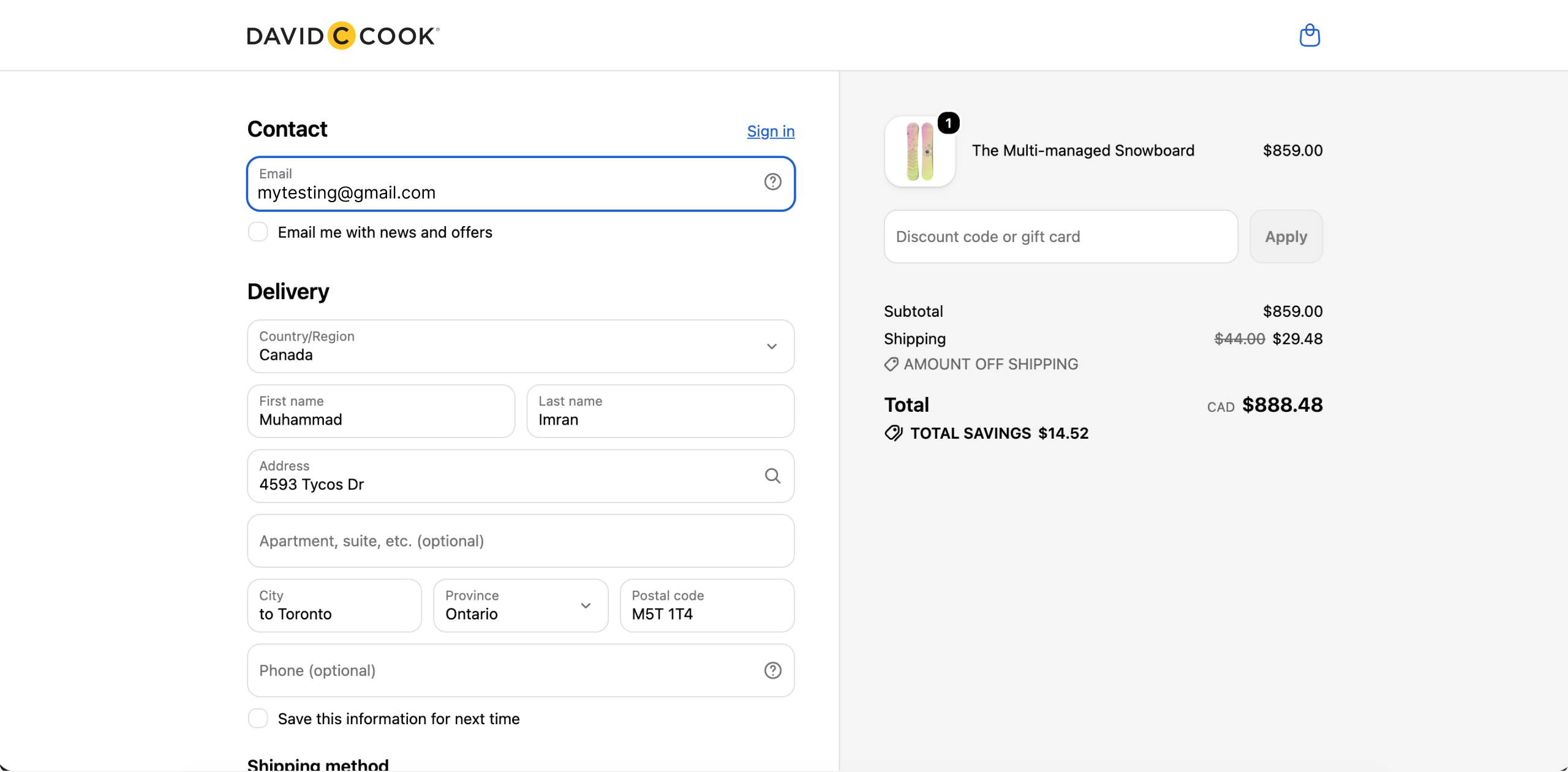
Task: Click the Contact heading
Action: coord(287,129)
